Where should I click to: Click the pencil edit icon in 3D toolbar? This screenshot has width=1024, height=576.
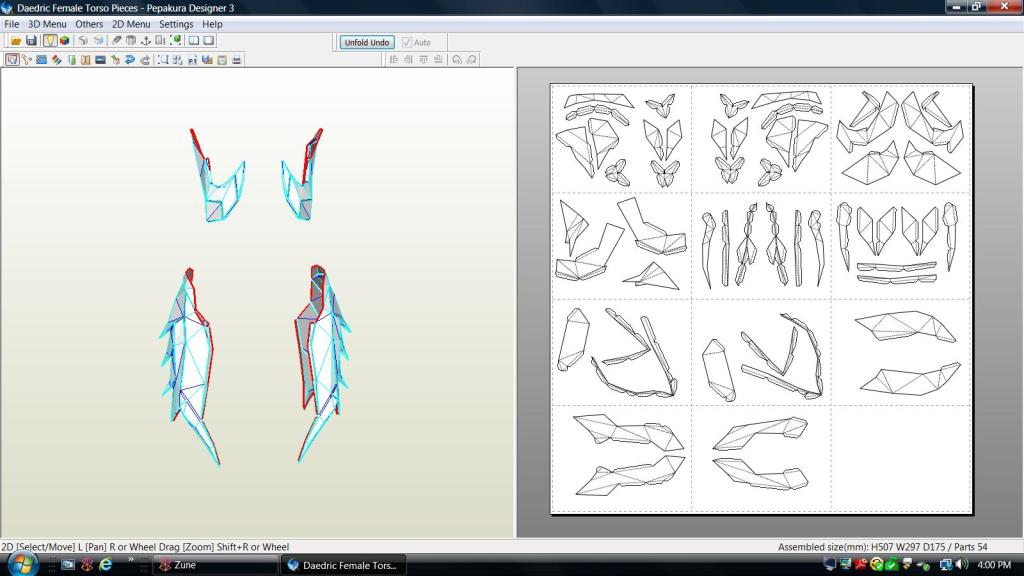tap(117, 40)
